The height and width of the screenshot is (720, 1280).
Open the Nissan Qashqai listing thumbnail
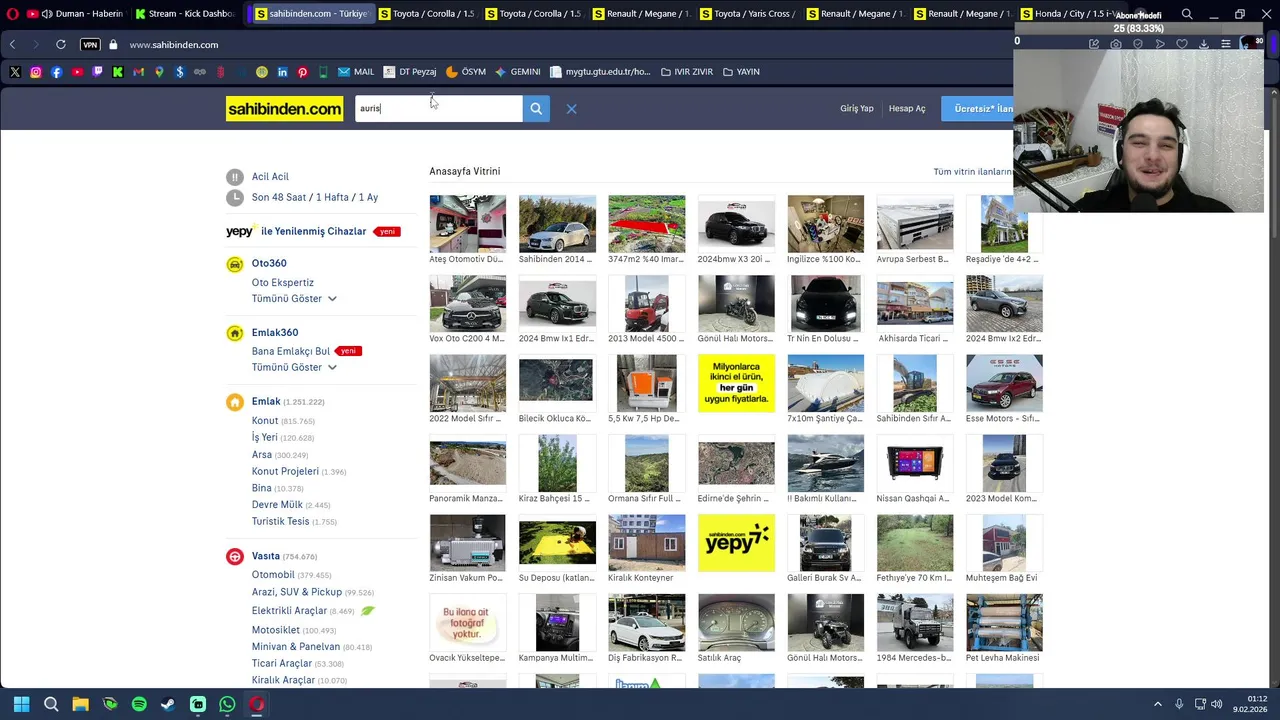pyautogui.click(x=915, y=463)
